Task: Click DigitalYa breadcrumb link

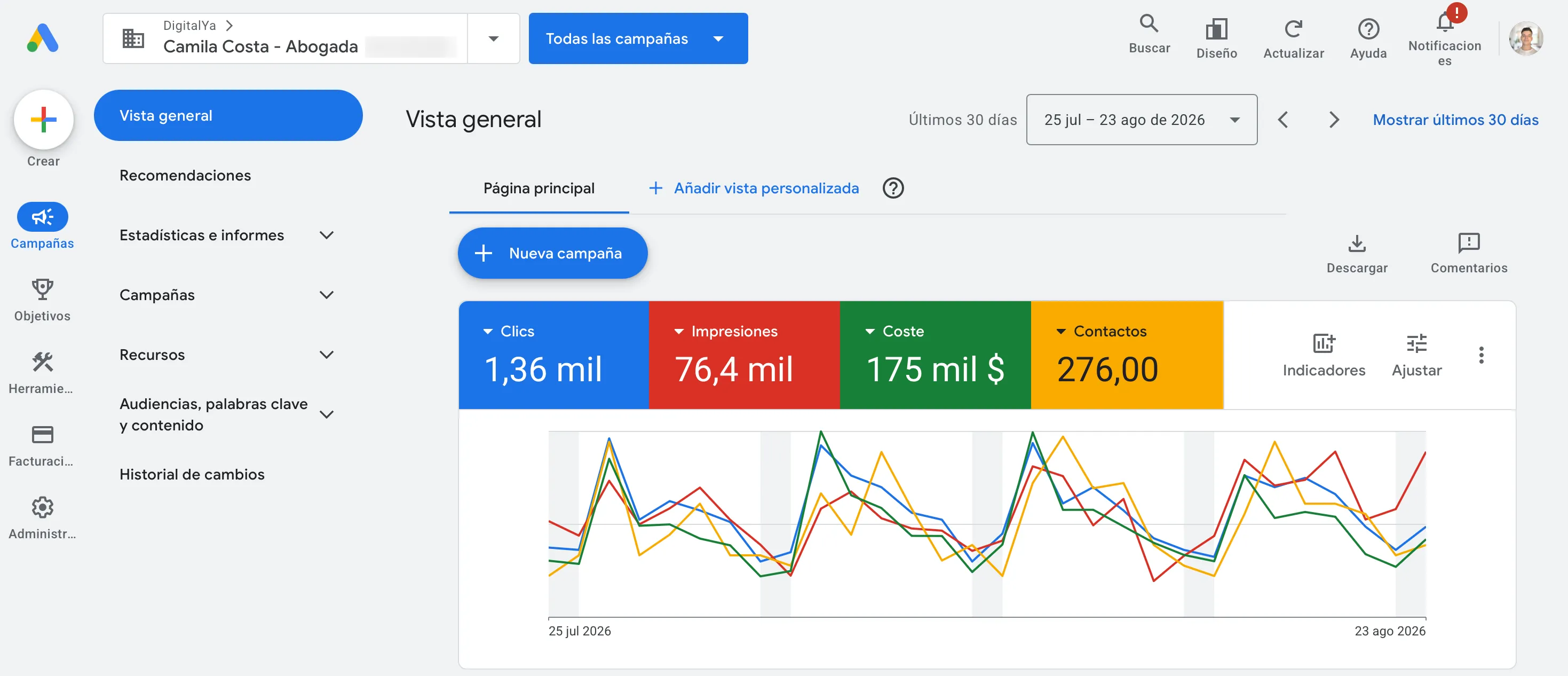Action: click(189, 26)
